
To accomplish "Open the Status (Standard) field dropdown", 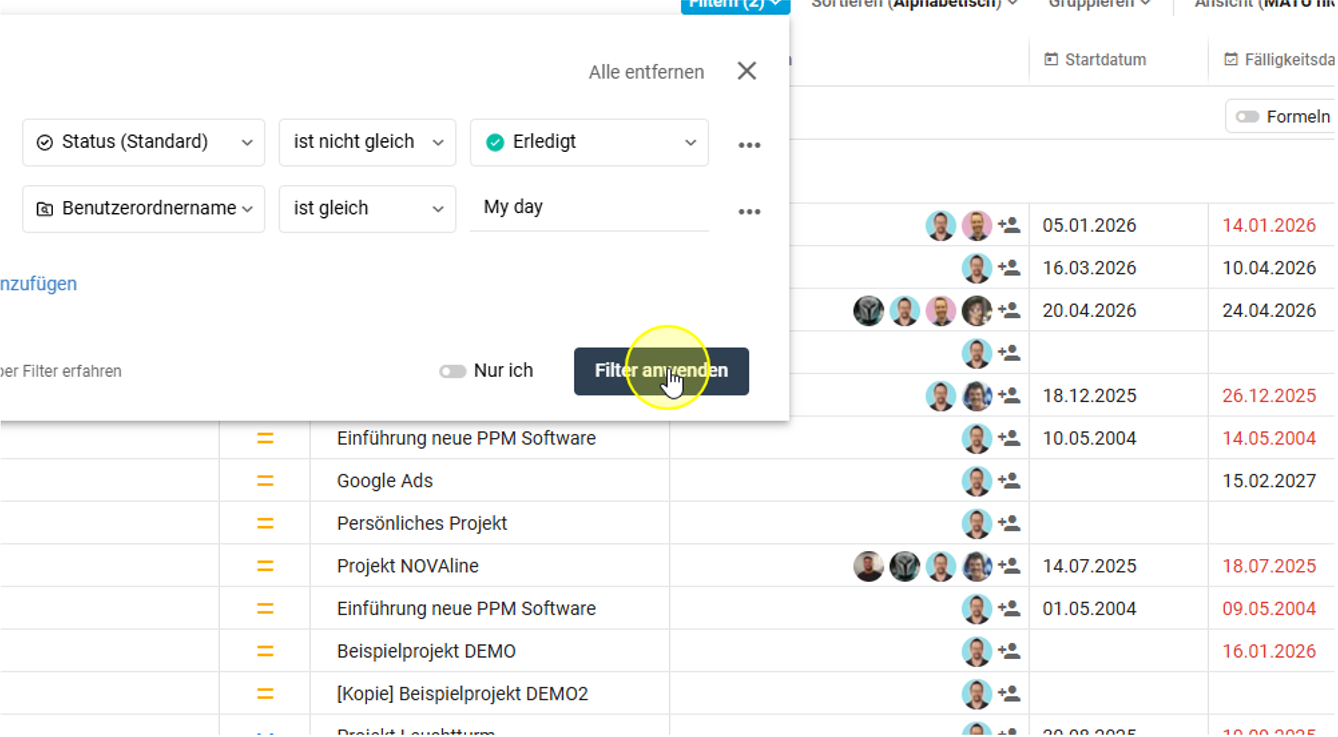I will pyautogui.click(x=144, y=142).
